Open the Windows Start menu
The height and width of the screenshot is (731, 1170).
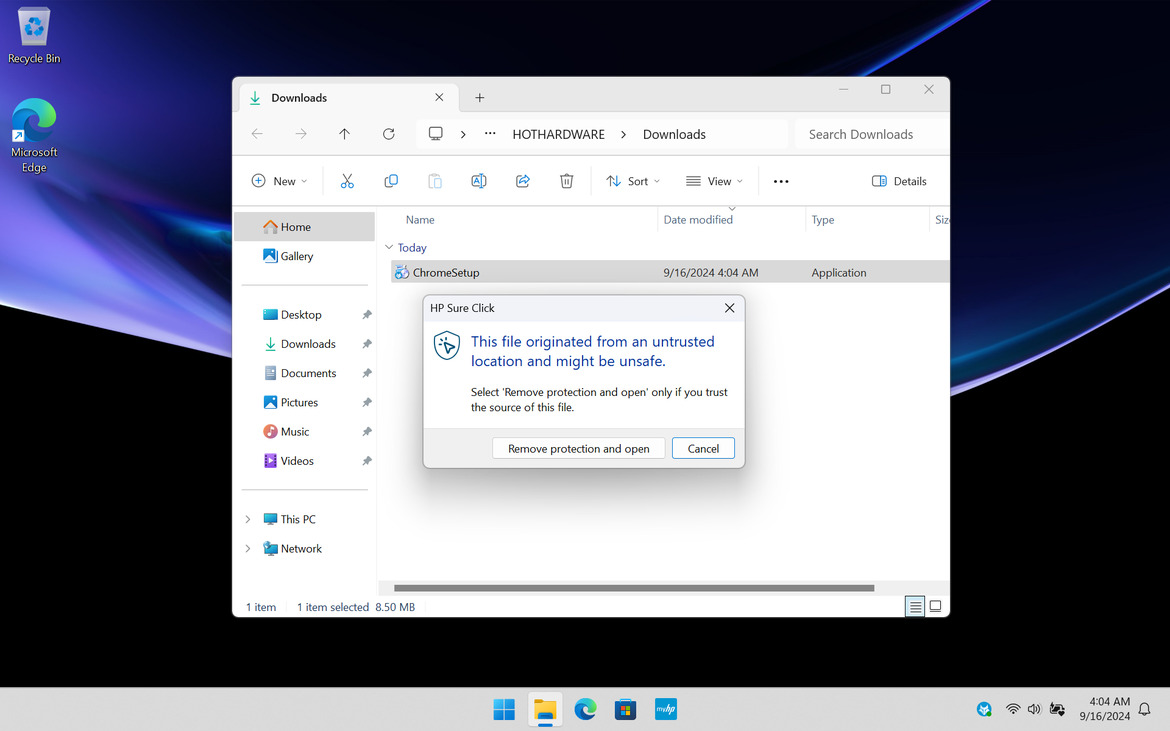504,709
